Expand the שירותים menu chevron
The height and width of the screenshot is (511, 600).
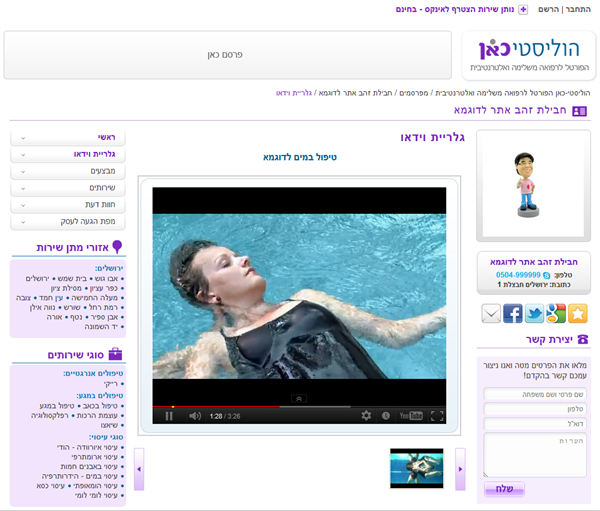(x=22, y=188)
